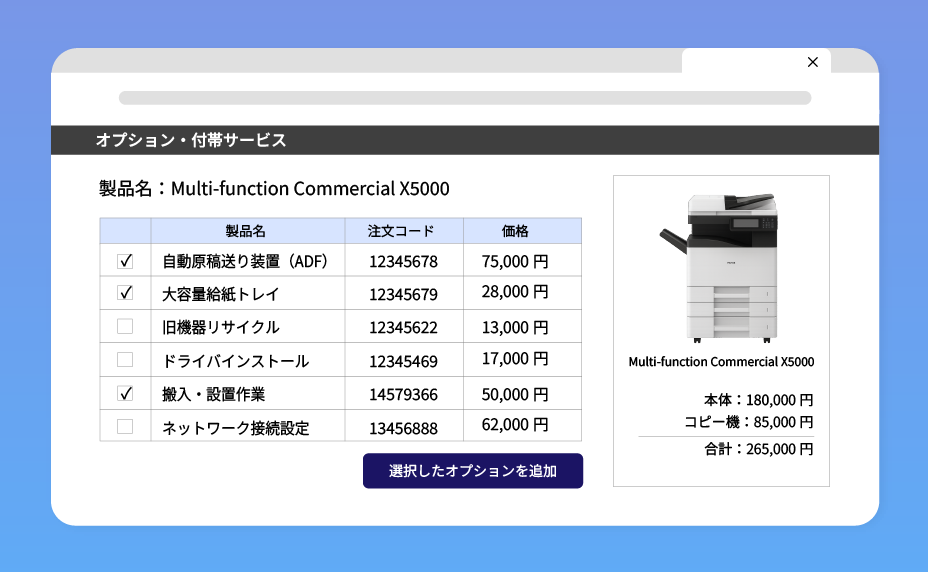This screenshot has height=572, width=928.
Task: Select the オプション・付帯サービス section header
Action: click(x=191, y=140)
